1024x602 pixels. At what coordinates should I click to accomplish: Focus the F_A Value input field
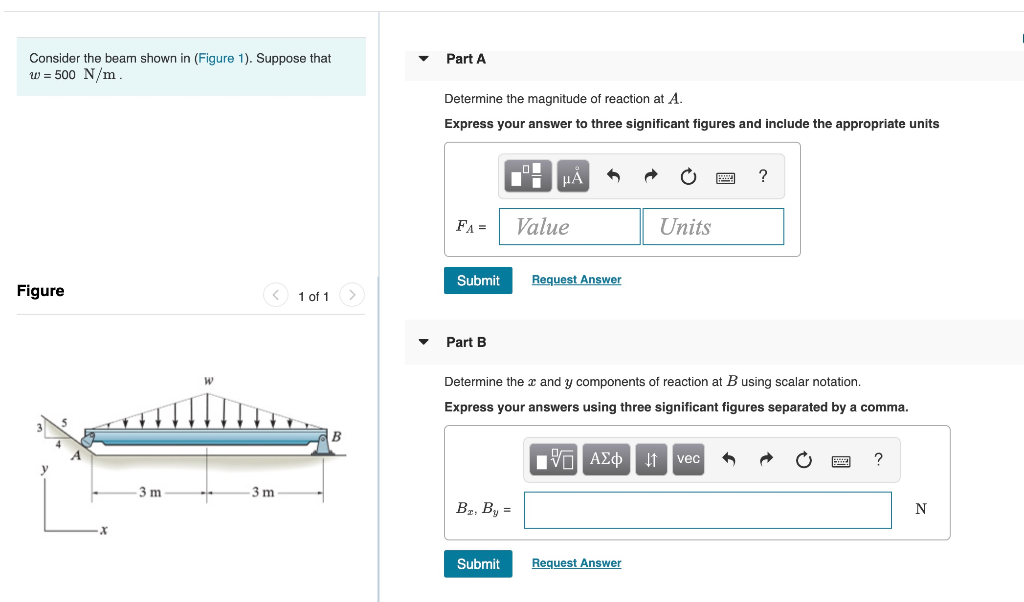click(x=569, y=227)
